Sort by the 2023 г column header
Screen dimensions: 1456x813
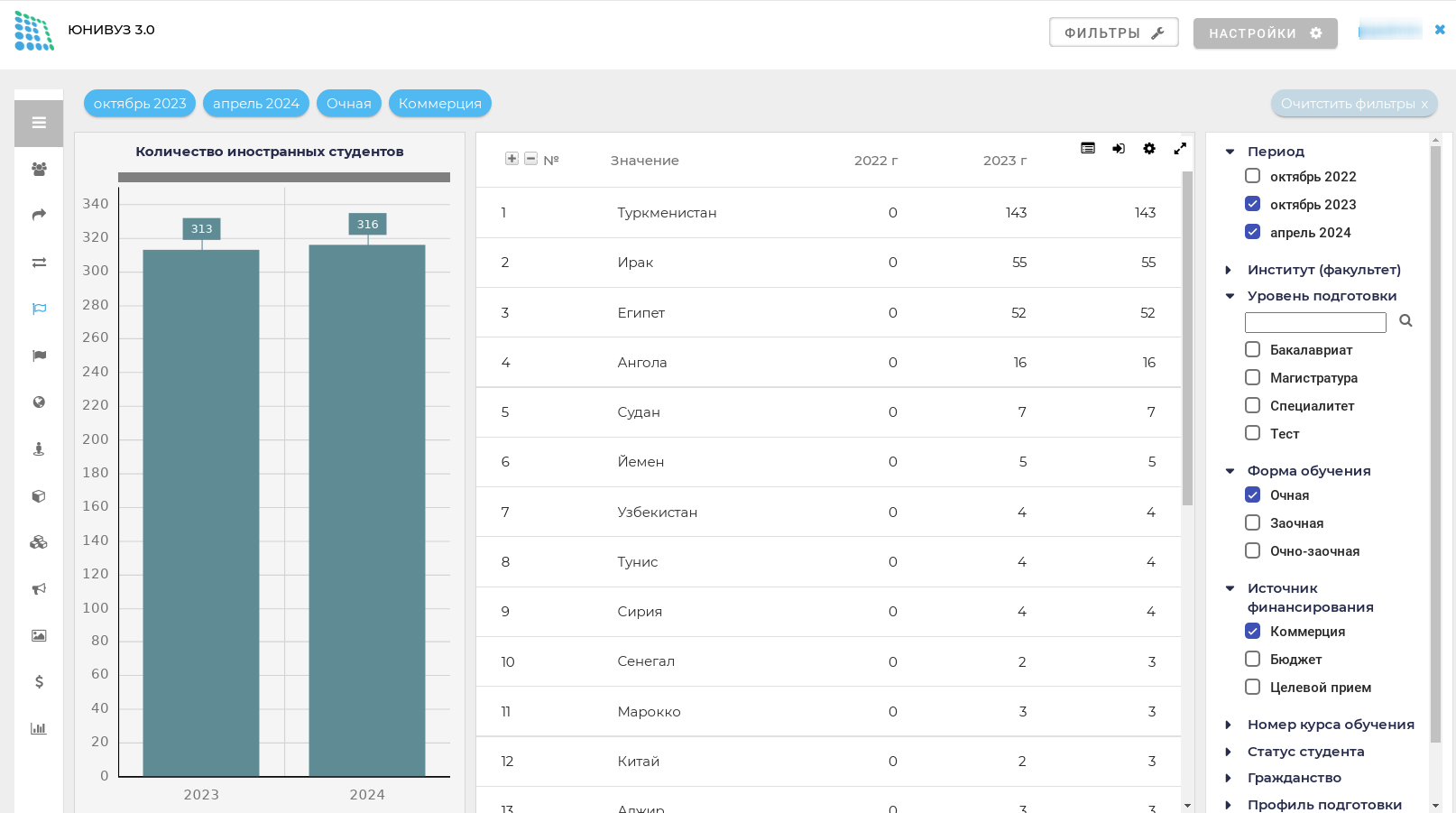(x=1005, y=161)
